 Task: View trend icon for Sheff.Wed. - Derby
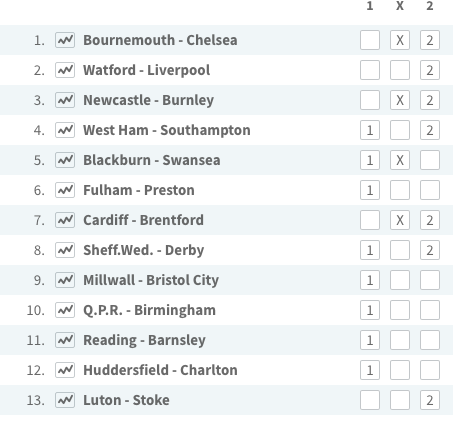tap(65, 250)
